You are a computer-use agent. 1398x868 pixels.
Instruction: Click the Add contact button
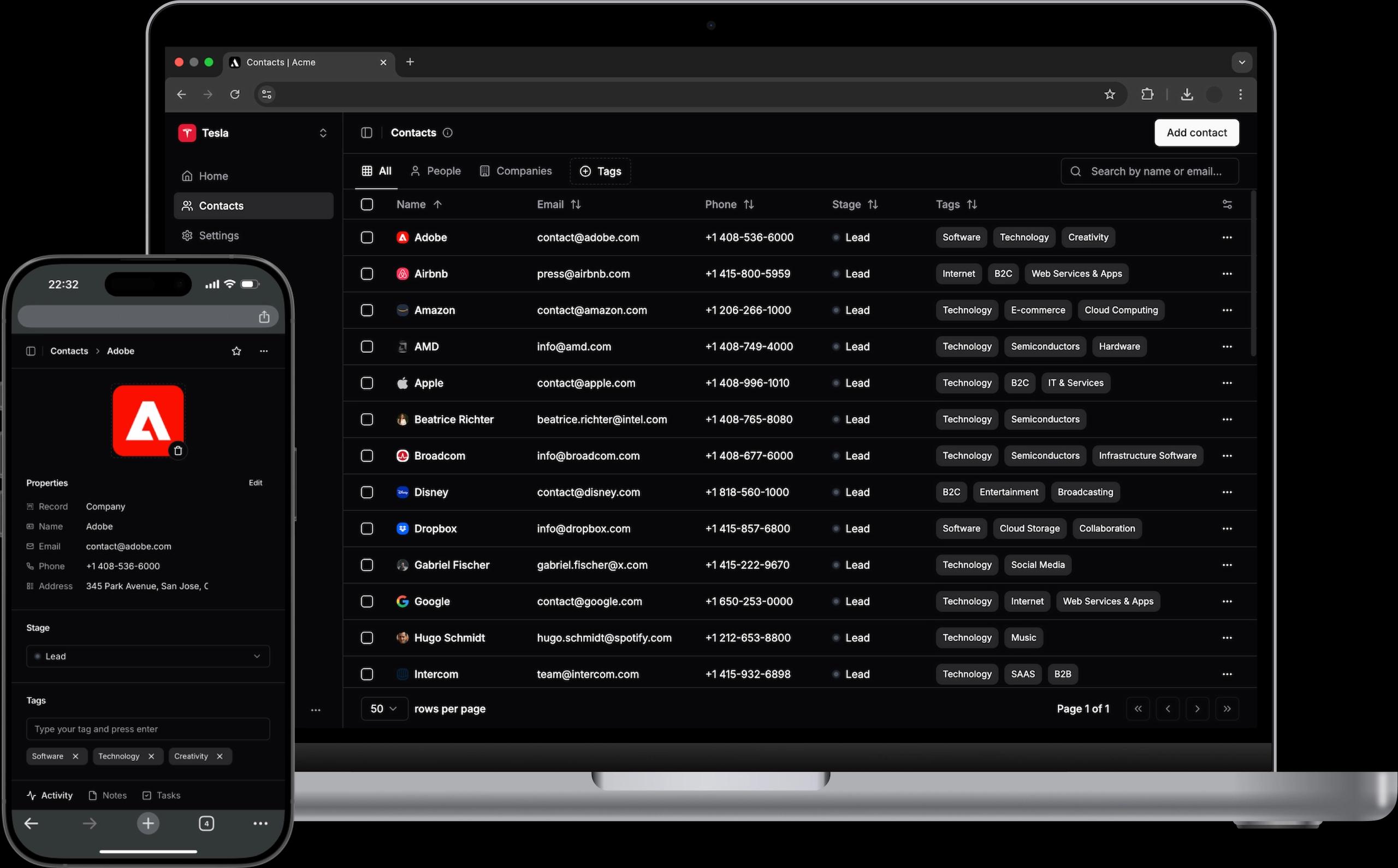click(1197, 132)
